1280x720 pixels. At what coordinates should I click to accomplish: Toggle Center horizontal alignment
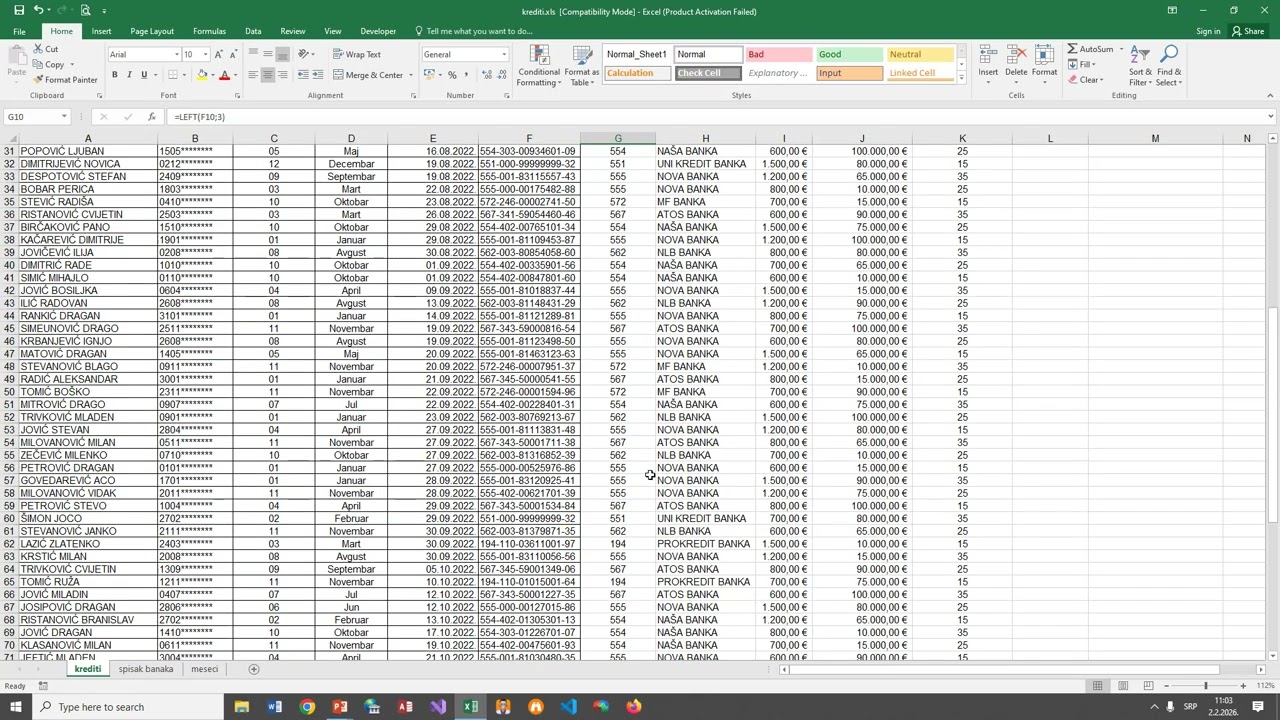(x=267, y=75)
